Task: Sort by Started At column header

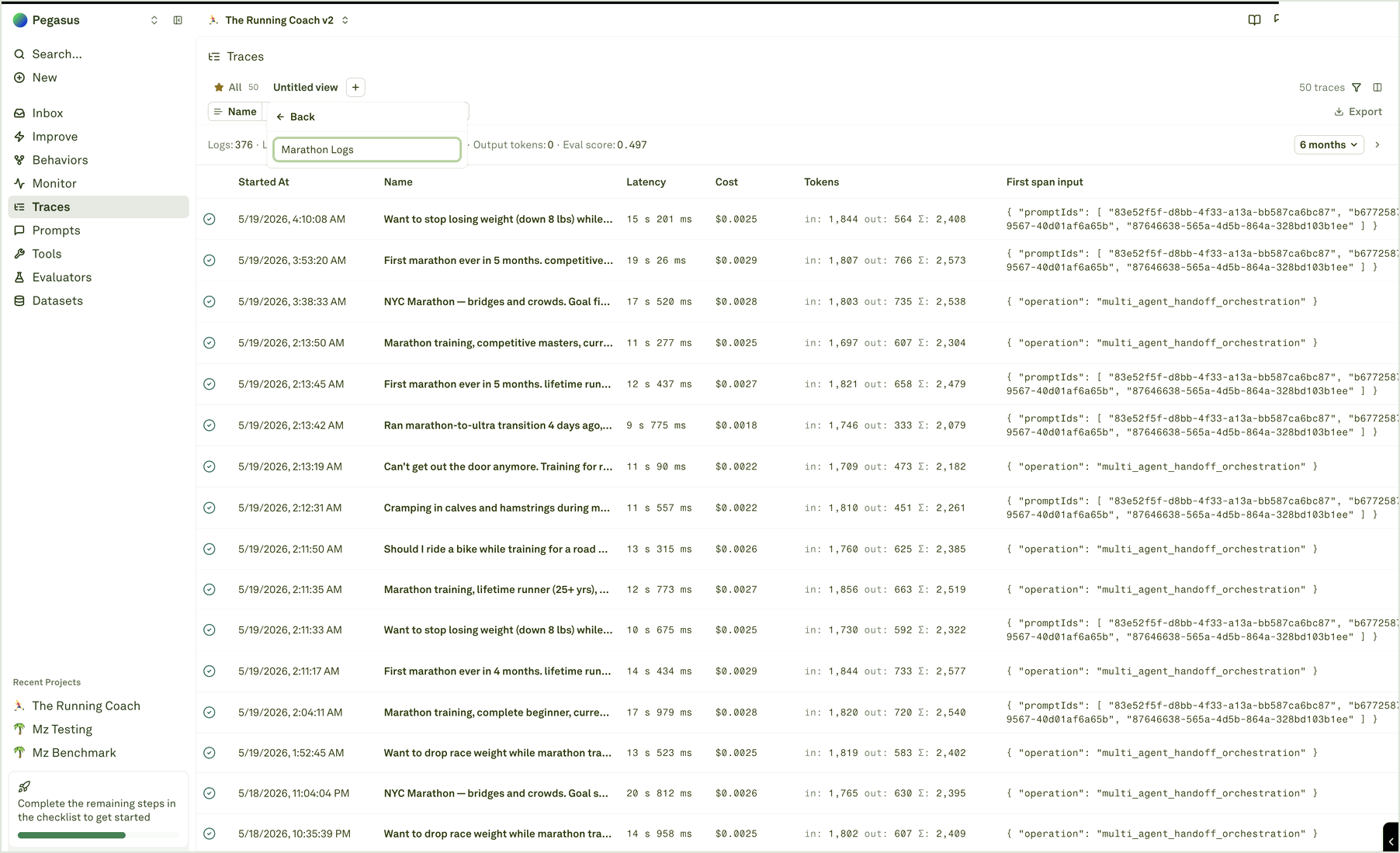Action: tap(264, 182)
